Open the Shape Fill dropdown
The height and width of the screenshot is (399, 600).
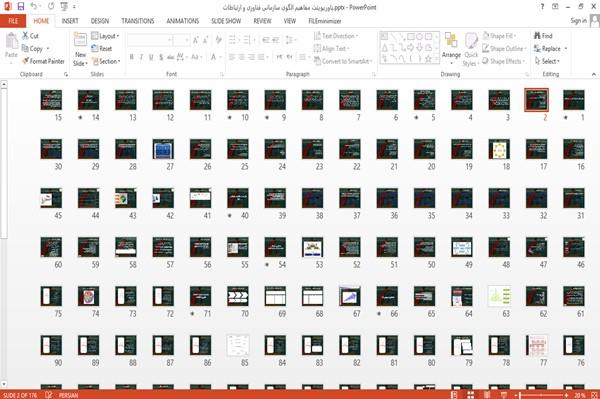pos(499,36)
